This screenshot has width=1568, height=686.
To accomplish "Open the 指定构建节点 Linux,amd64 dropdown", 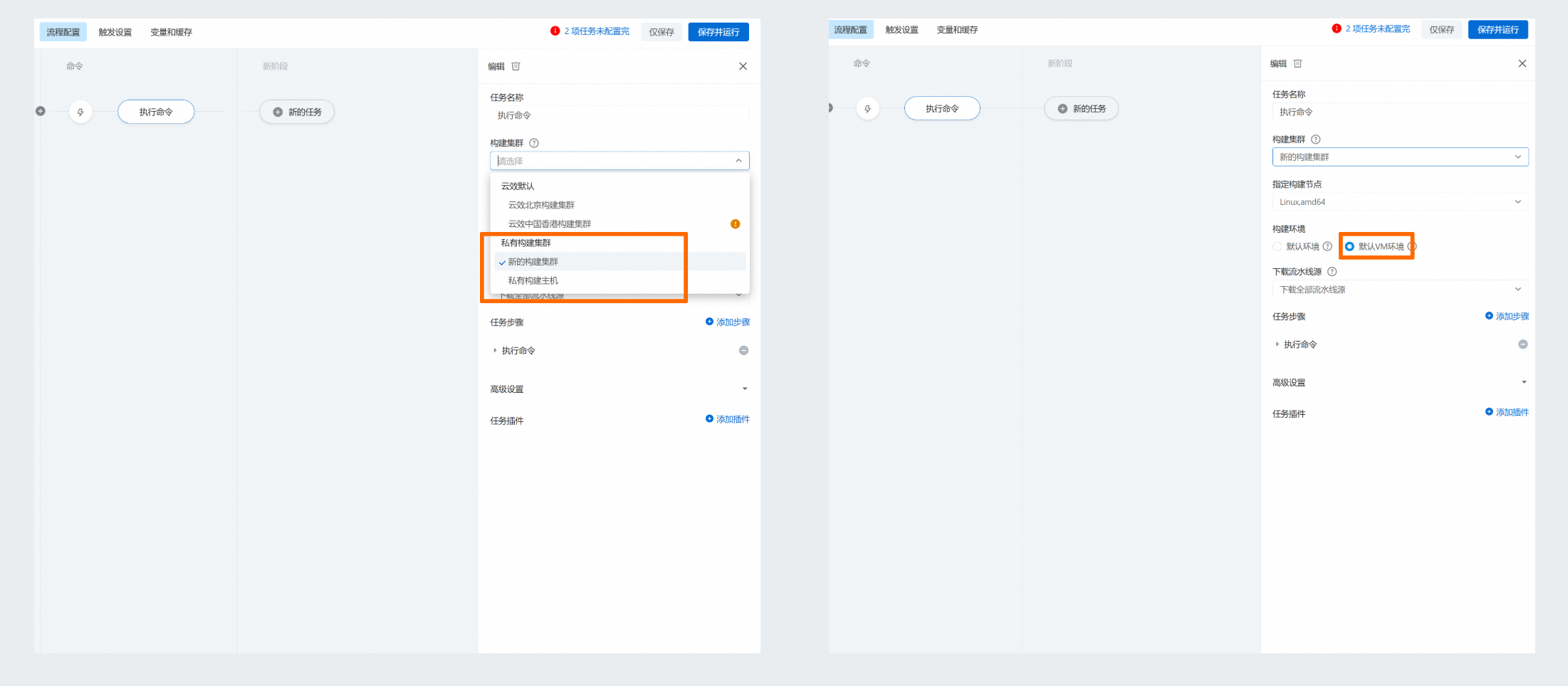I will click(1400, 202).
